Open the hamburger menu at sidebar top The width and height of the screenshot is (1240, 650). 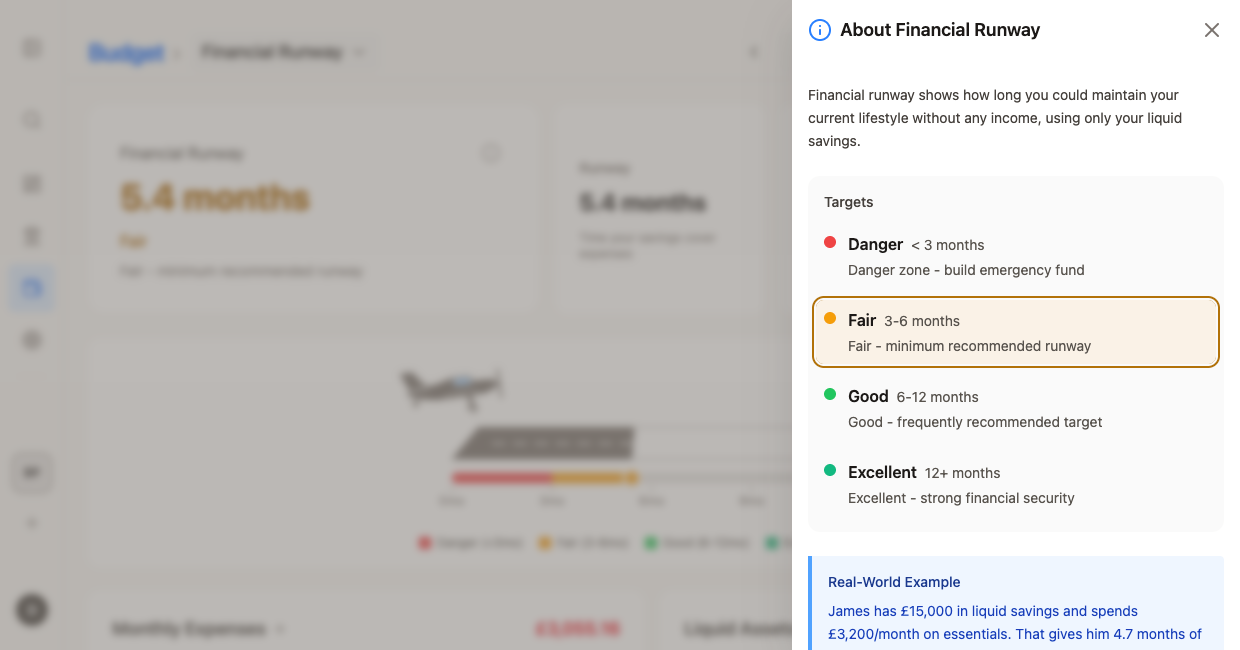pos(31,46)
